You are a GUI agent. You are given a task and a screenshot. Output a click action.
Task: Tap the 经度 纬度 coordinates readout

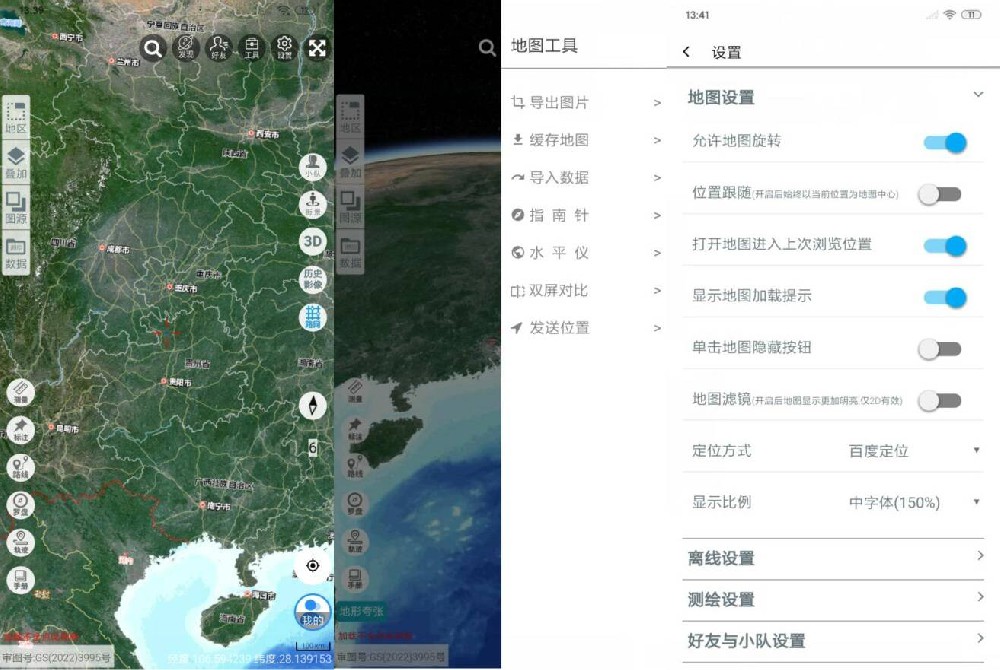[x=250, y=659]
